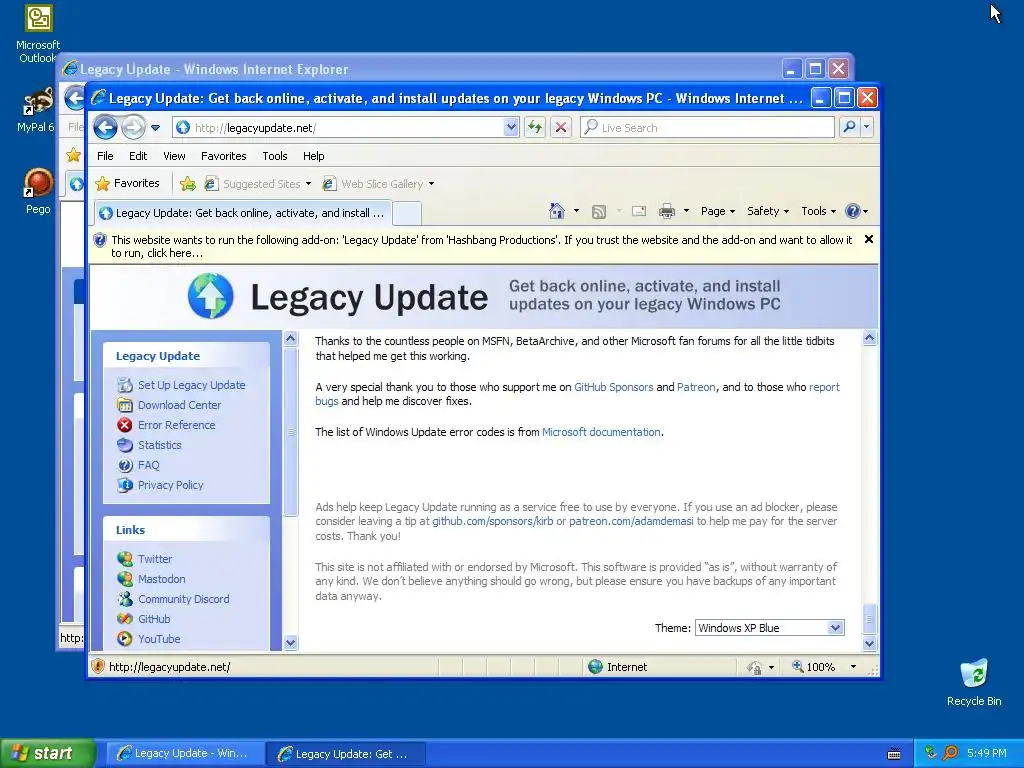Viewport: 1024px width, 768px height.
Task: Open the search provider dropdown arrow
Action: pos(867,127)
